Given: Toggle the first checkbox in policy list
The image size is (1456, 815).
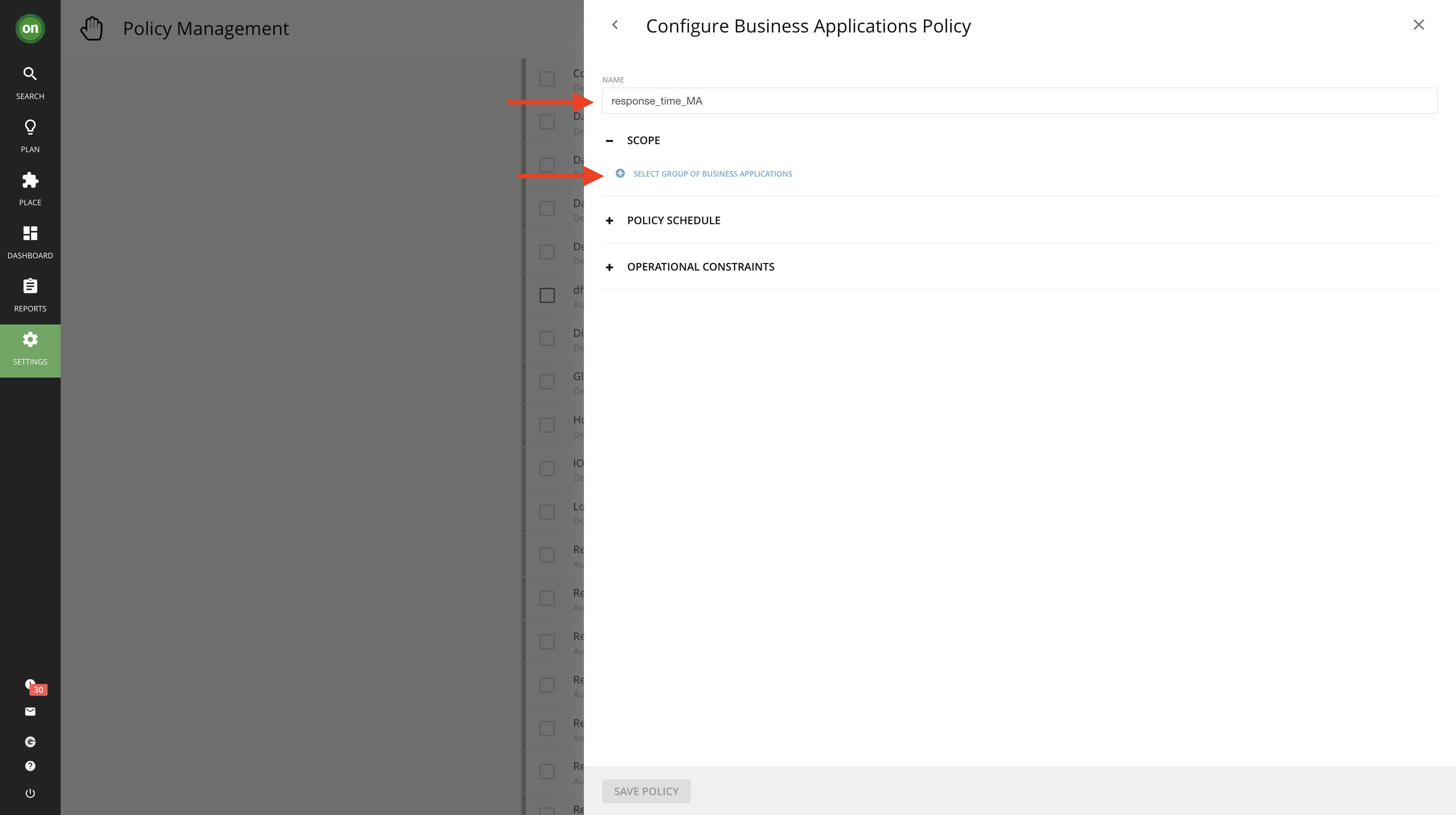Looking at the screenshot, I should [546, 78].
